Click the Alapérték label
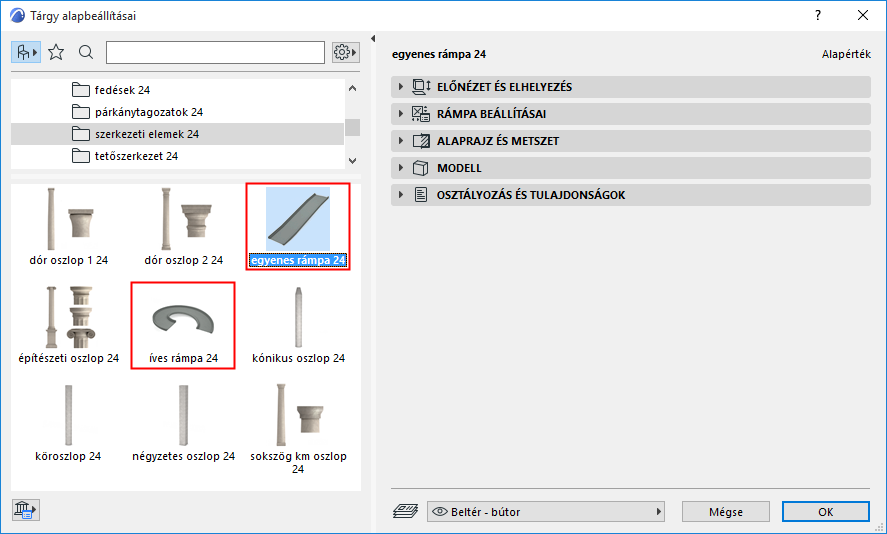 pyautogui.click(x=846, y=54)
